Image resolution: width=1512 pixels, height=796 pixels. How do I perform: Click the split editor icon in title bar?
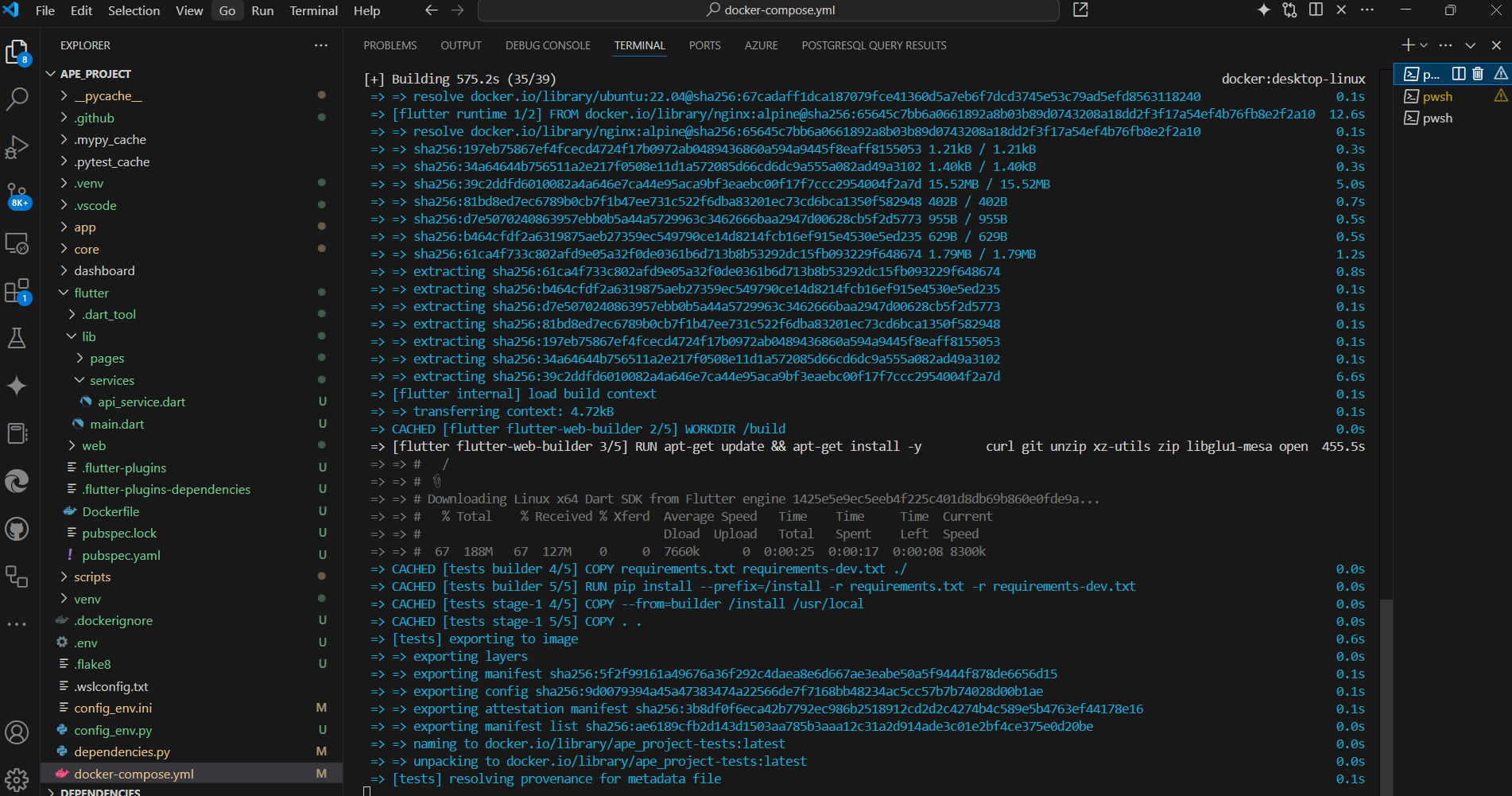click(x=1316, y=10)
